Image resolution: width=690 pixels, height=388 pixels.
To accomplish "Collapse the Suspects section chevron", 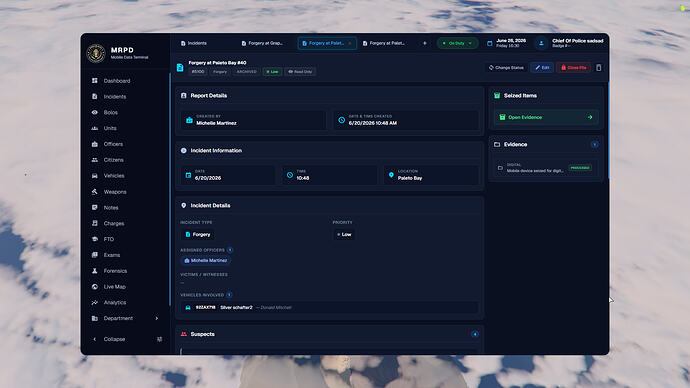I will 475,334.
